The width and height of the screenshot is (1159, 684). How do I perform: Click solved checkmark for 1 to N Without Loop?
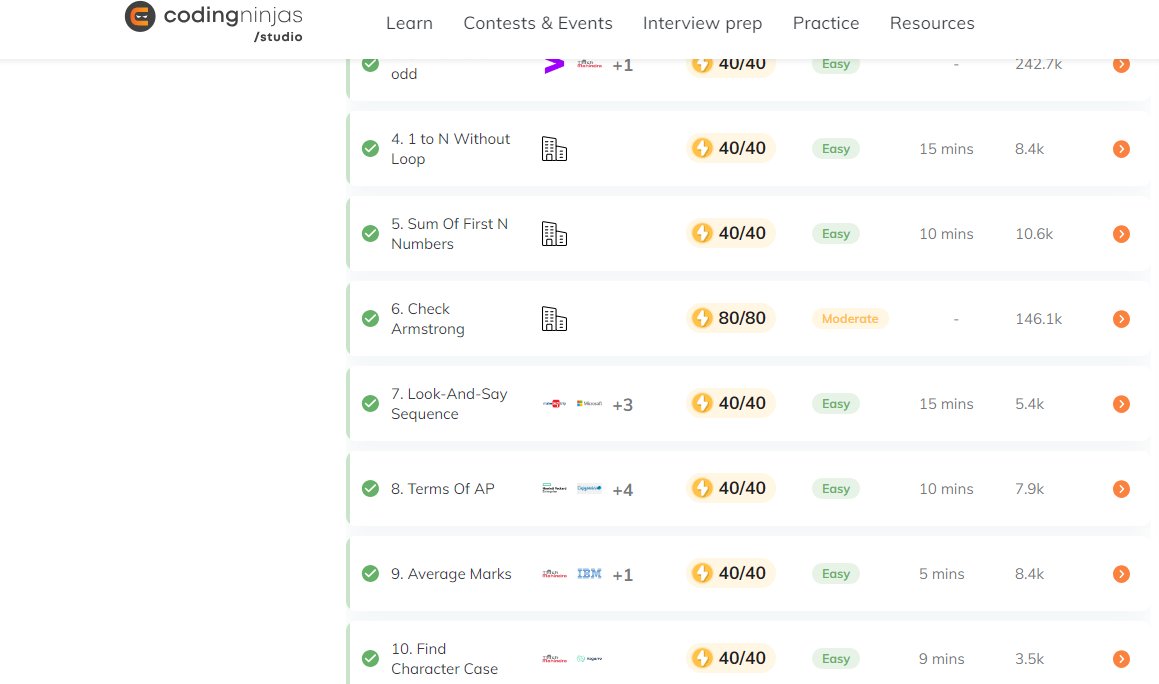(370, 149)
